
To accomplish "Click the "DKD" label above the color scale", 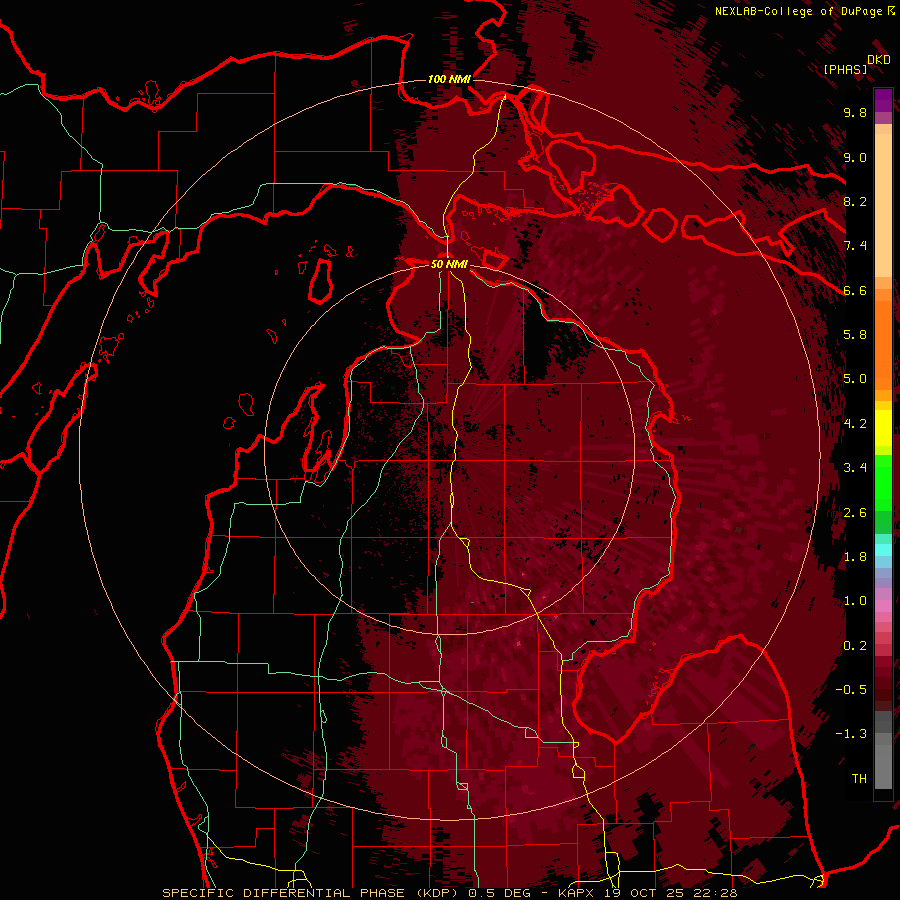I will coord(878,60).
